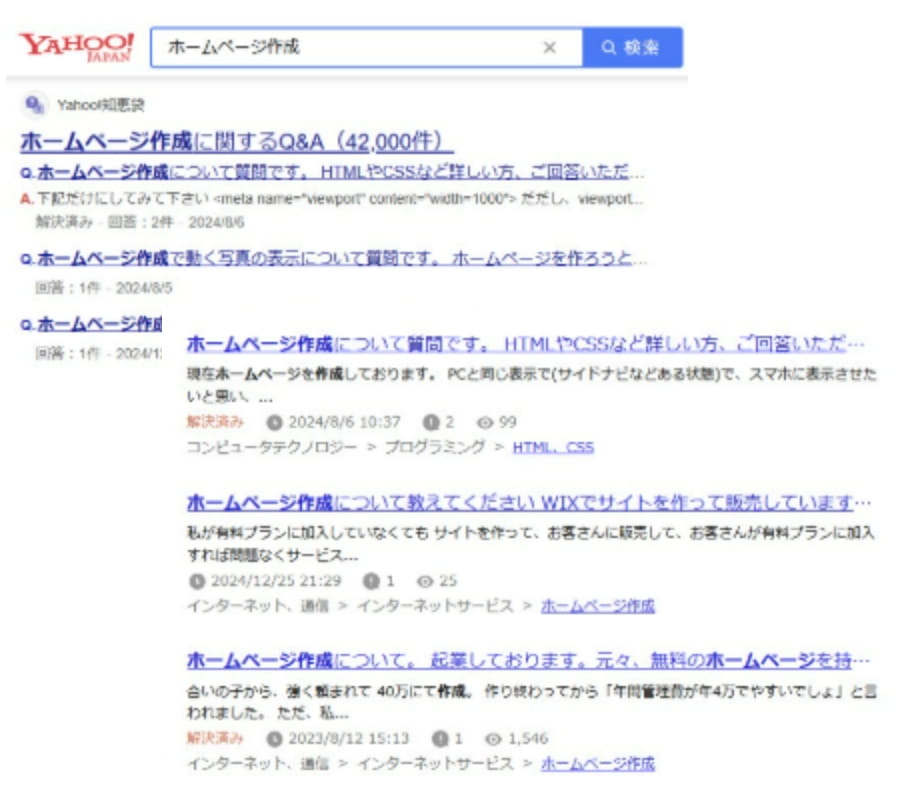Click the eye views icon beside 99
This screenshot has height=800, width=906.
(485, 423)
